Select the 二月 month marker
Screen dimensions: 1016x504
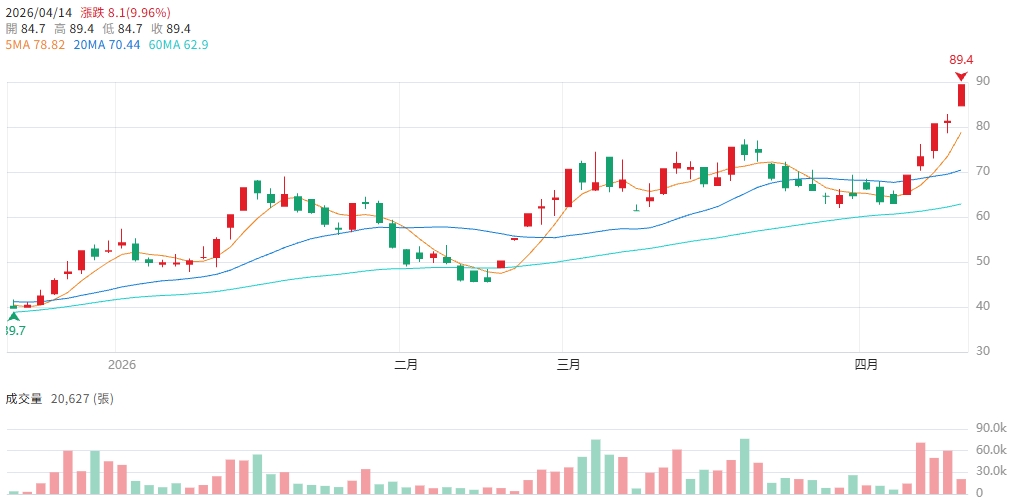[406, 364]
